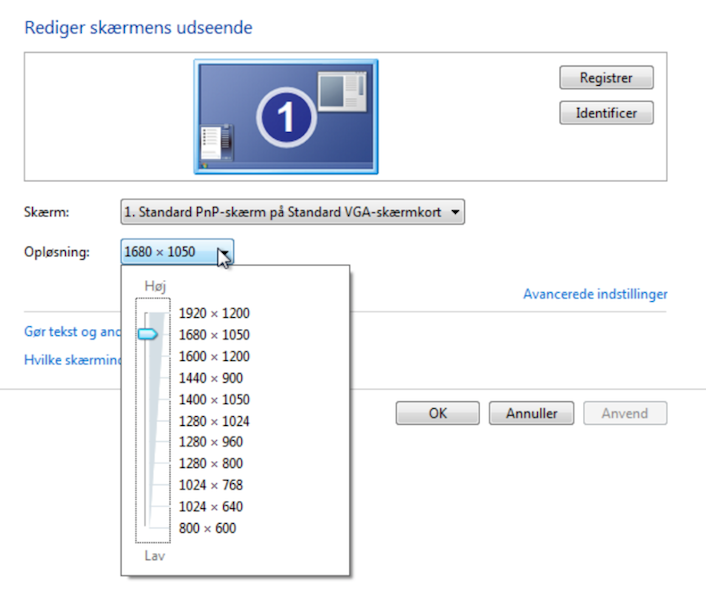
Task: Click the Annuller button
Action: (x=532, y=413)
